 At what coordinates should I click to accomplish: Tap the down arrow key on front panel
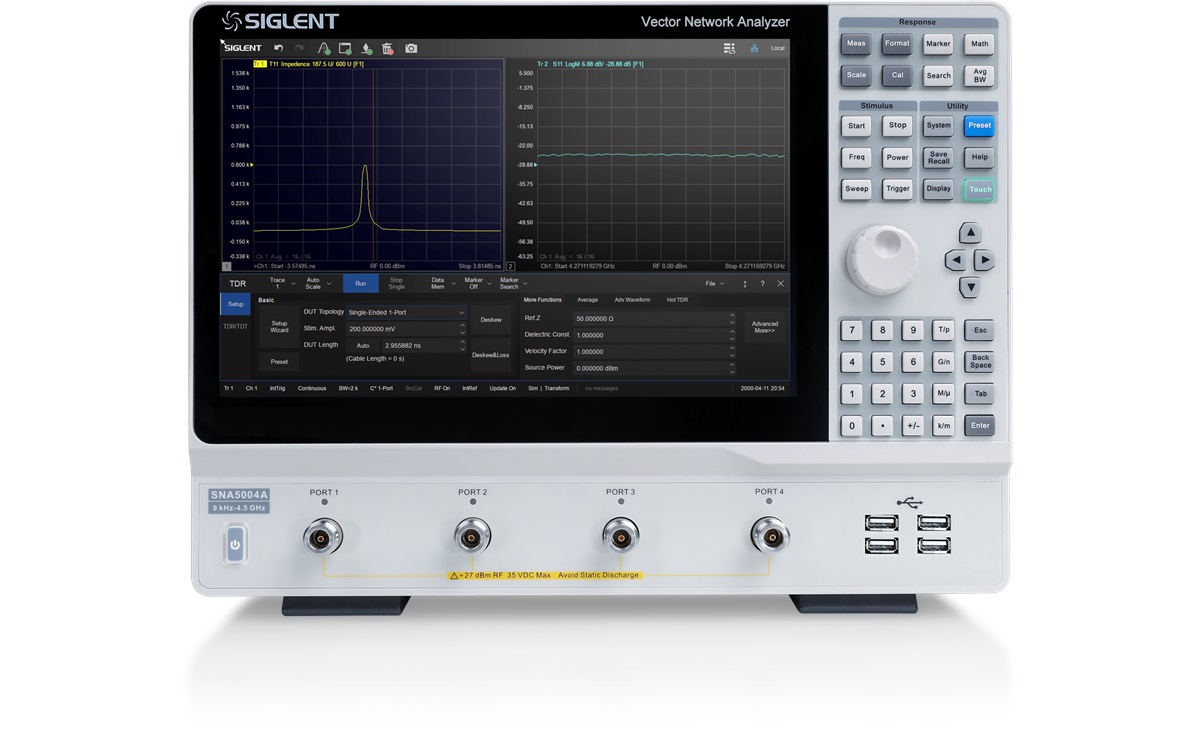(x=970, y=288)
